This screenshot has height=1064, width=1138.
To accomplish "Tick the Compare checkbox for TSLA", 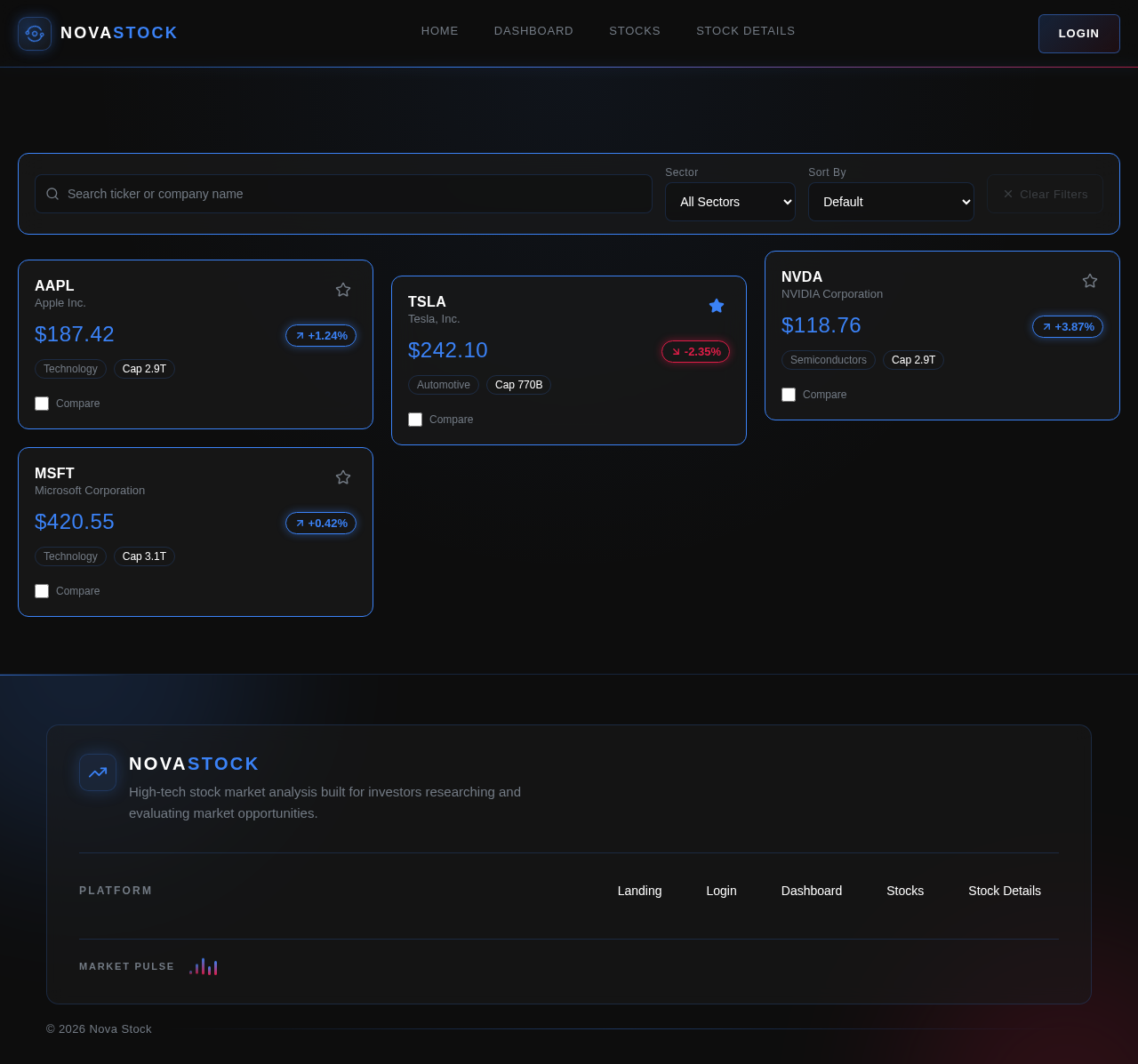I will click(415, 420).
